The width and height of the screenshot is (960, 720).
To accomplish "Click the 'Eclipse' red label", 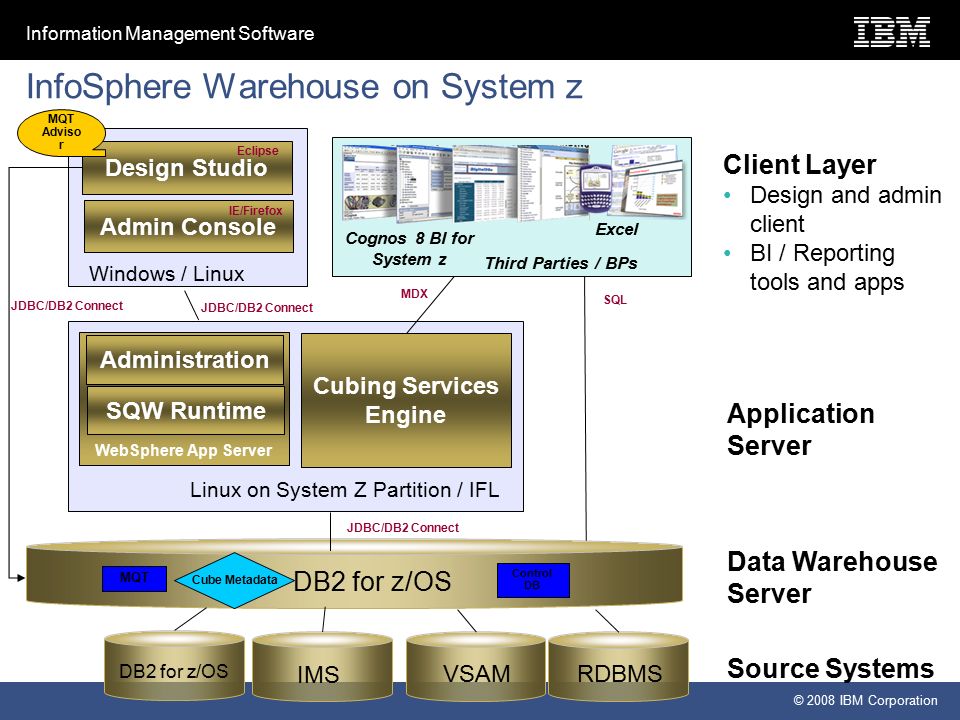I will [258, 151].
